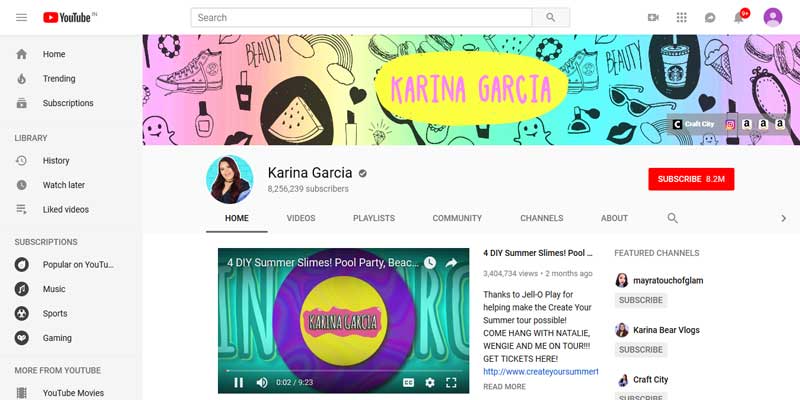This screenshot has width=800, height=400.
Task: Click the video title overlay text
Action: (323, 263)
